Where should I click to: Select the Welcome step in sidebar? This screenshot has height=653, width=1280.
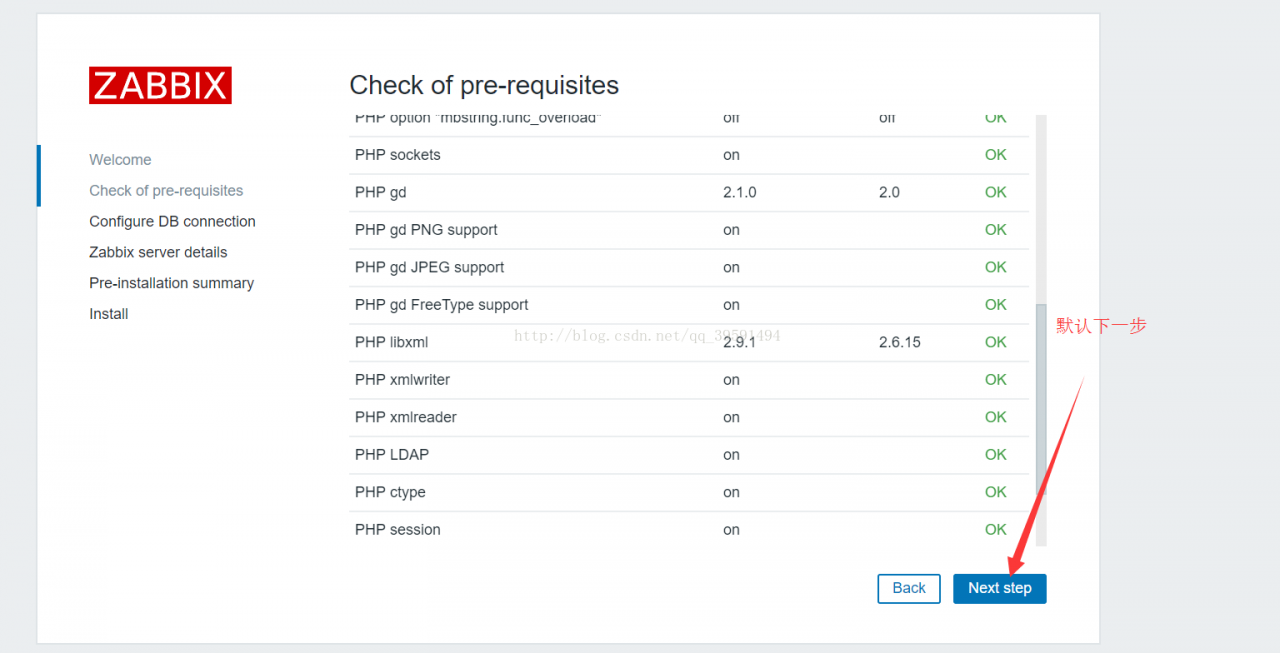coord(120,160)
